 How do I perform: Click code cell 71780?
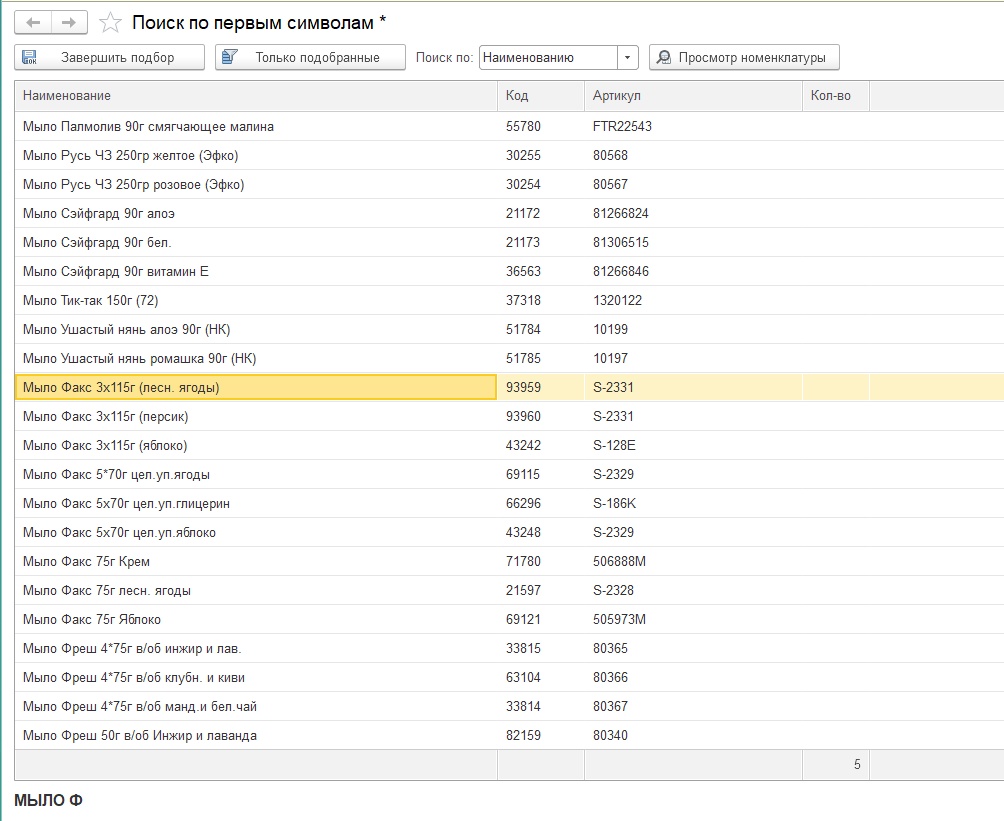[540, 562]
